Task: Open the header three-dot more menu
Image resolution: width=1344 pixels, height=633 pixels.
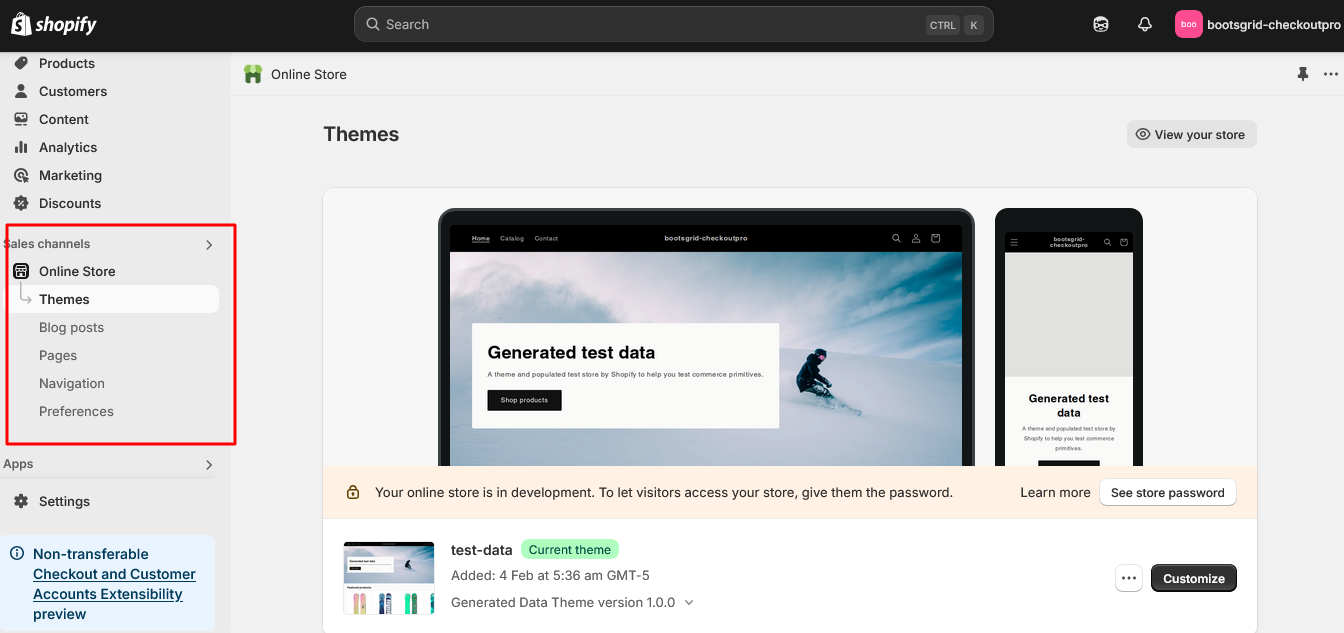Action: tap(1331, 74)
